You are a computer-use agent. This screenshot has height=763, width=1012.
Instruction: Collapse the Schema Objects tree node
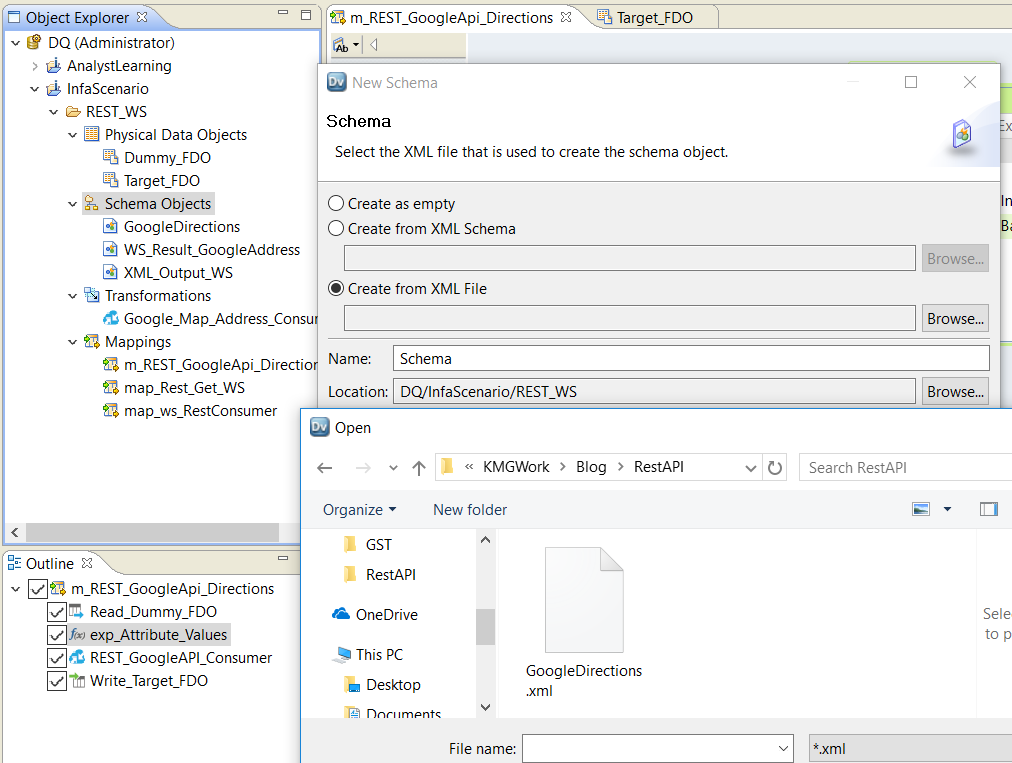coord(71,203)
